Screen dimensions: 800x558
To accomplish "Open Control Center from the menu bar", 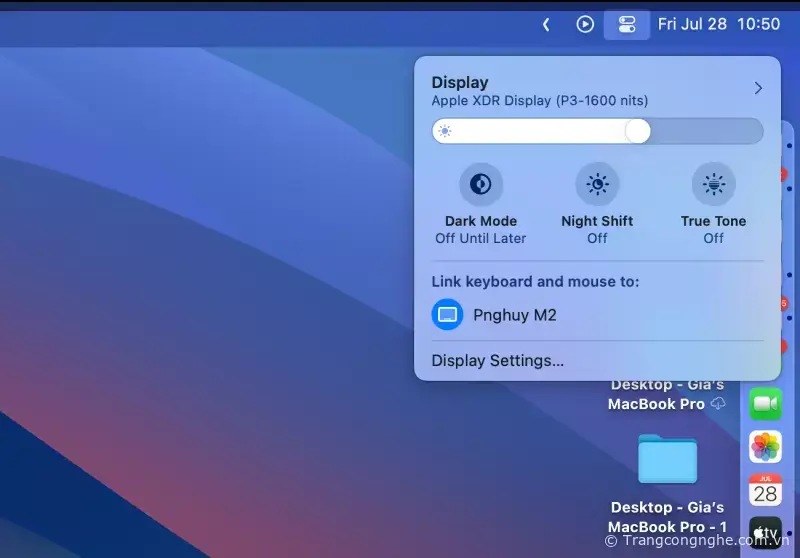I will (x=627, y=24).
